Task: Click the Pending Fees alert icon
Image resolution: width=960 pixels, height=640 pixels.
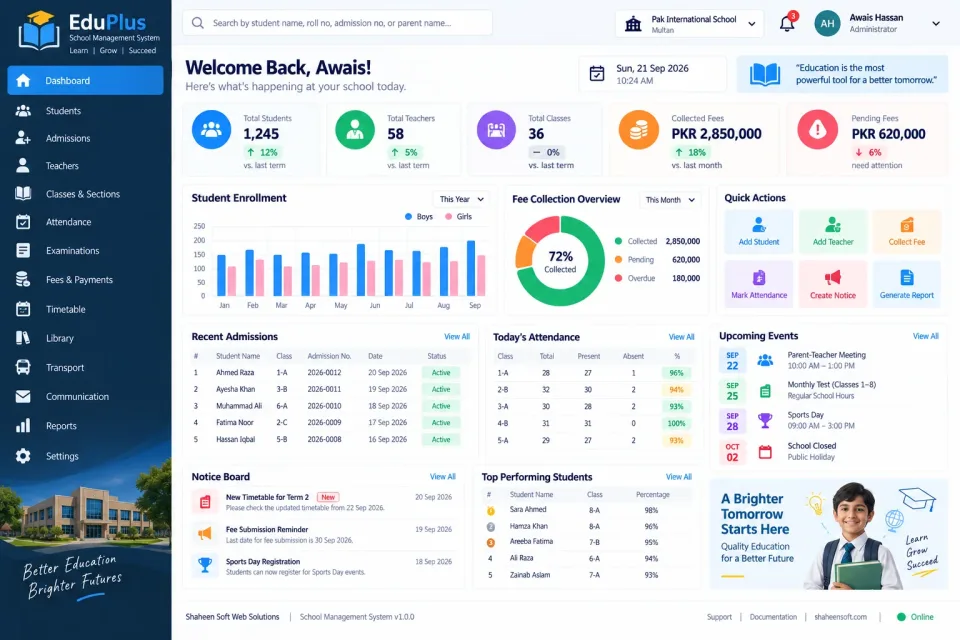Action: (x=817, y=130)
